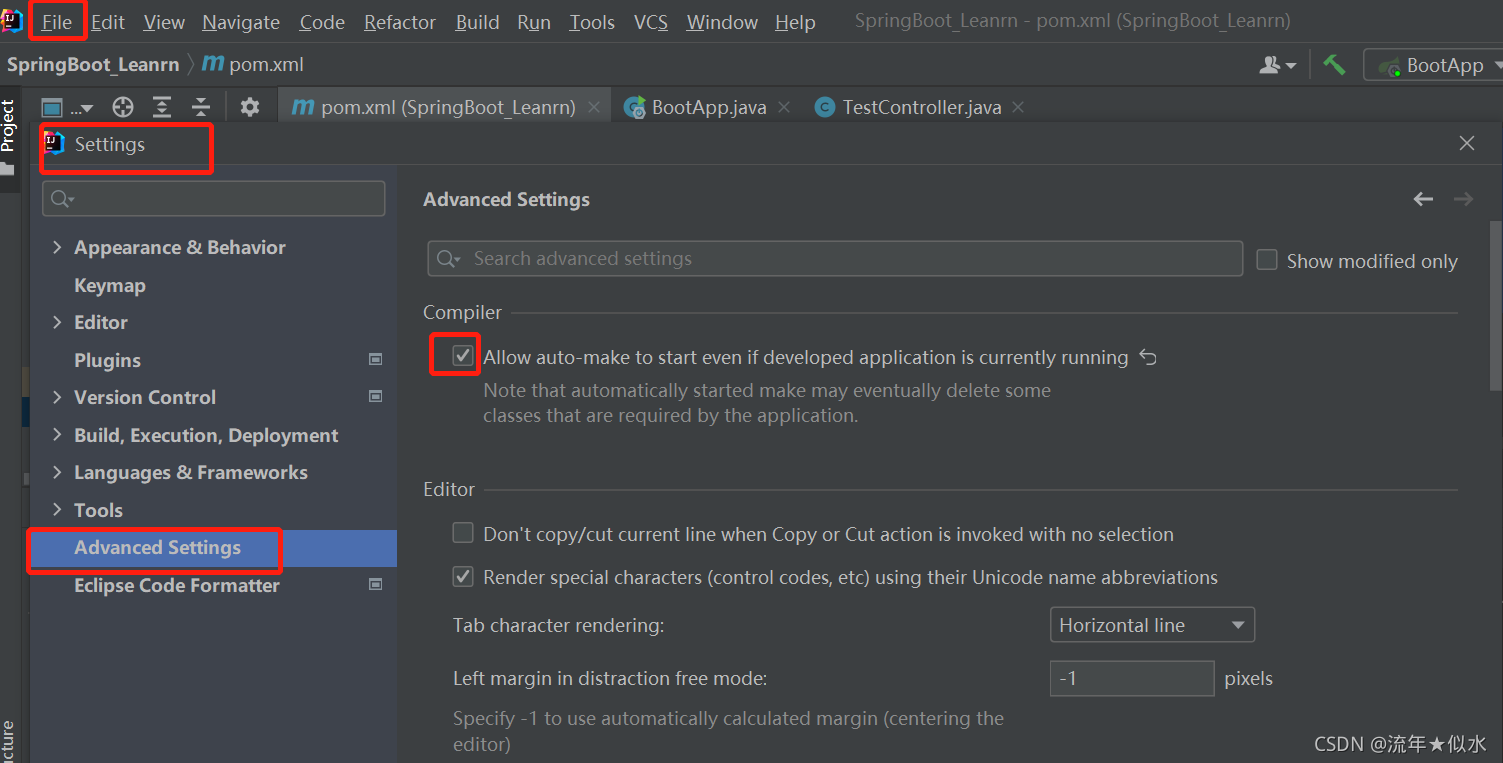Open the Help menu
Image resolution: width=1503 pixels, height=763 pixels.
tap(795, 22)
